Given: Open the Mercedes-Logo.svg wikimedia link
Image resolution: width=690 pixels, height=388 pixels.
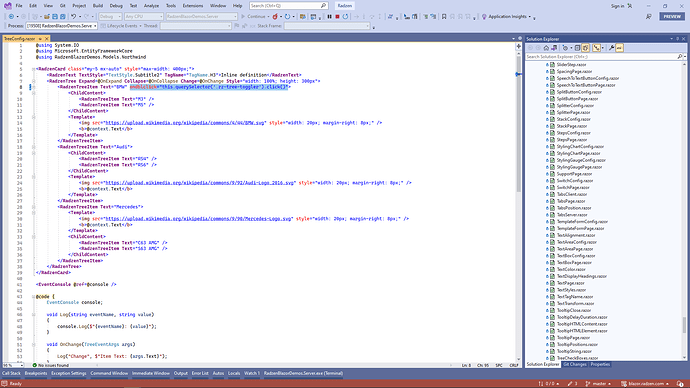Looking at the screenshot, I should click(x=199, y=219).
